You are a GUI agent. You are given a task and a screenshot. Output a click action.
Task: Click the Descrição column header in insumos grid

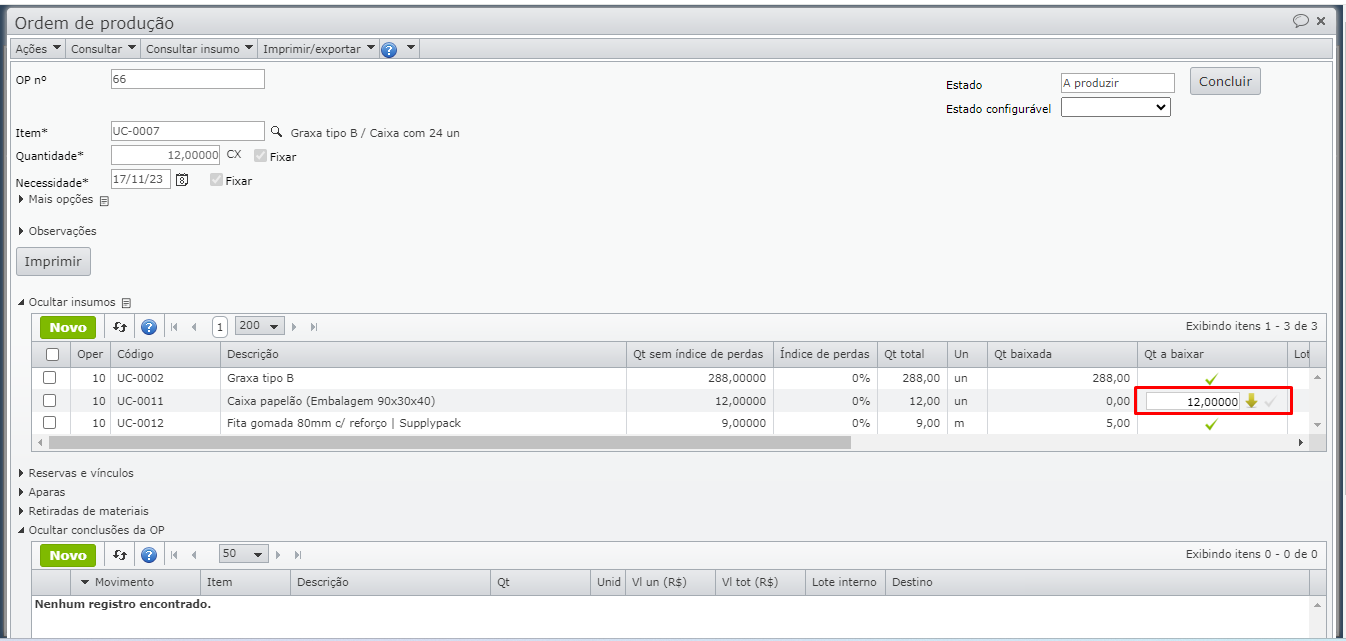coord(423,354)
